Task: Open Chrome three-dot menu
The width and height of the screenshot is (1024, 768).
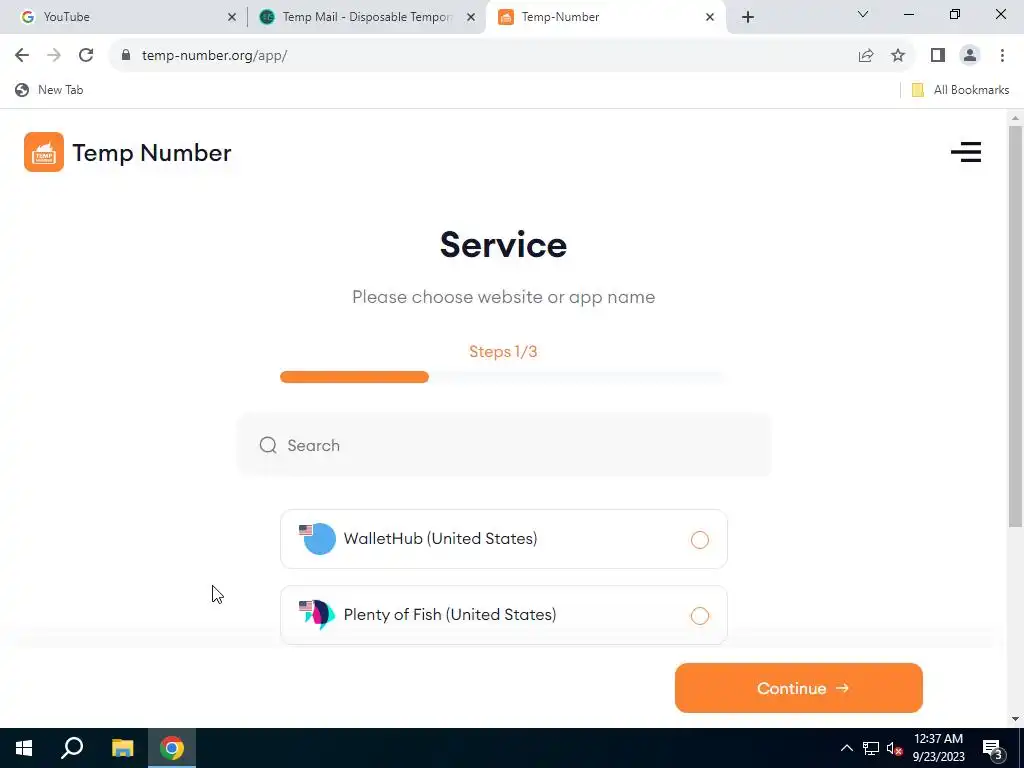Action: pyautogui.click(x=1002, y=56)
